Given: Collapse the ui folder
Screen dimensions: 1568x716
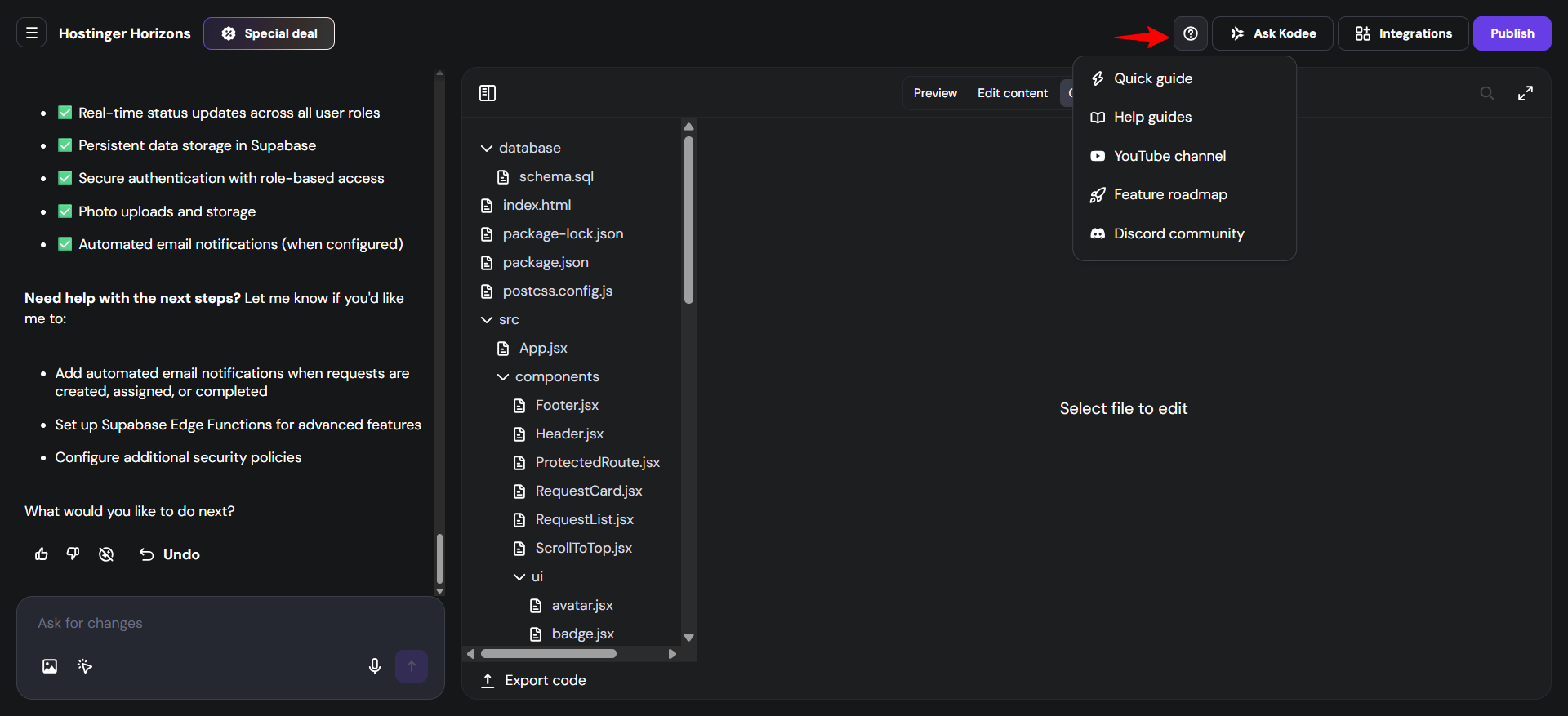Looking at the screenshot, I should [x=519, y=577].
